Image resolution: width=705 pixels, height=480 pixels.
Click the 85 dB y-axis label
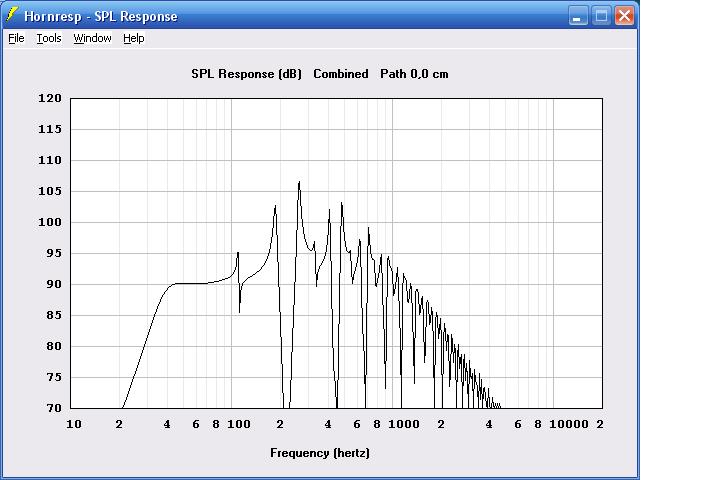click(54, 316)
